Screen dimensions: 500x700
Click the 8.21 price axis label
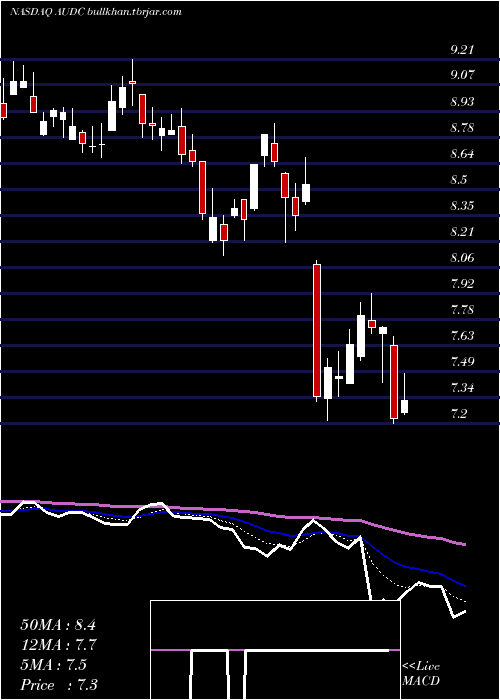tap(462, 232)
